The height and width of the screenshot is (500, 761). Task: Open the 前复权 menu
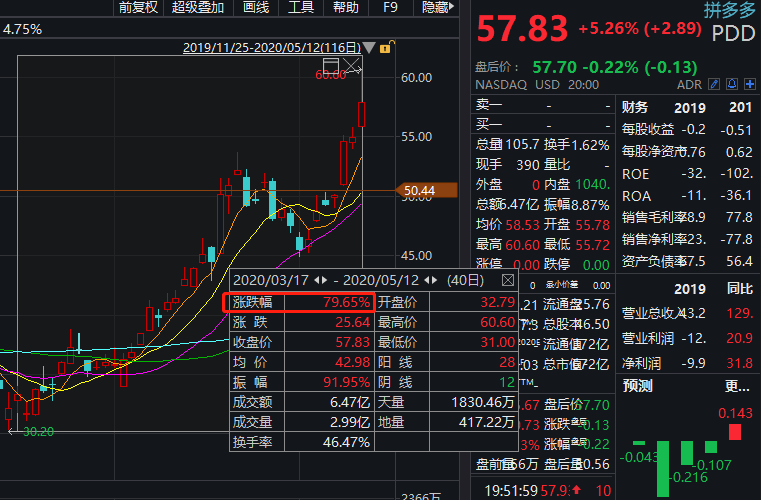[138, 7]
